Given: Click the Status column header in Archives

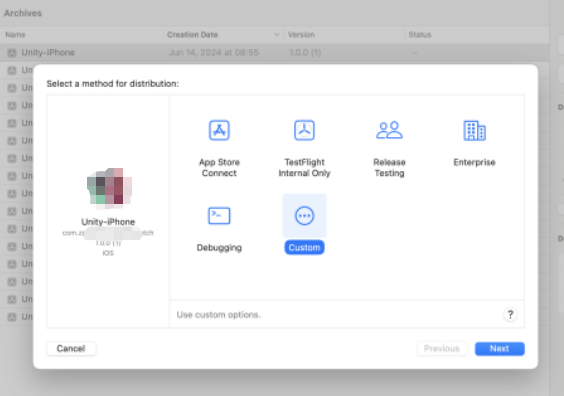Looking at the screenshot, I should point(420,35).
